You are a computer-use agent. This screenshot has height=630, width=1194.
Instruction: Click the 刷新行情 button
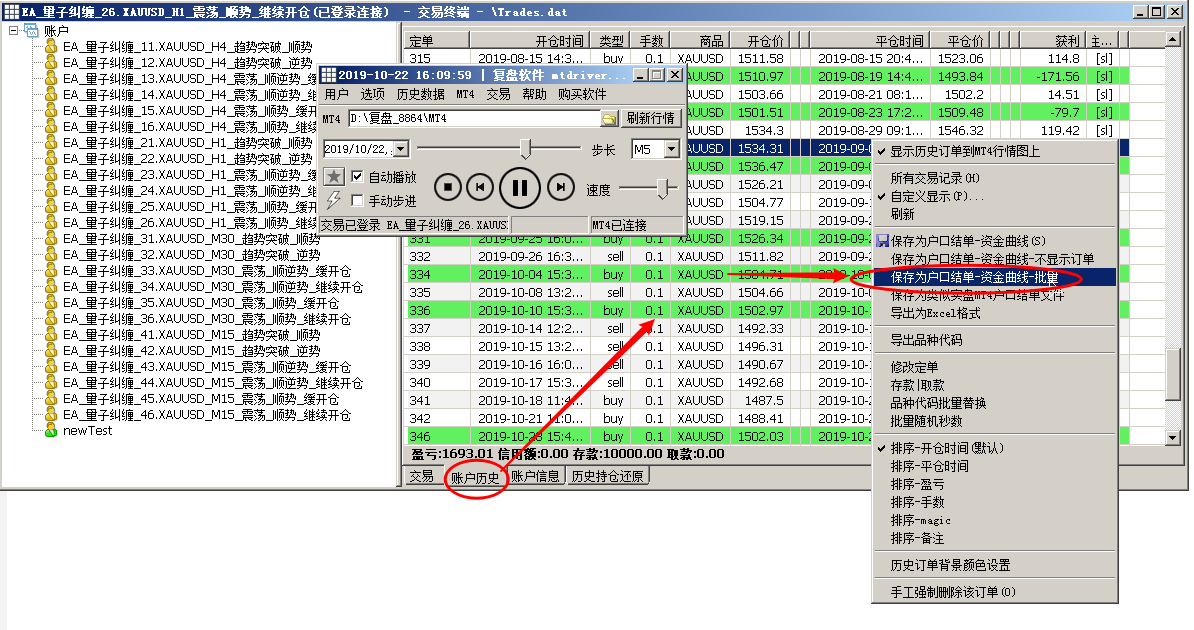651,118
